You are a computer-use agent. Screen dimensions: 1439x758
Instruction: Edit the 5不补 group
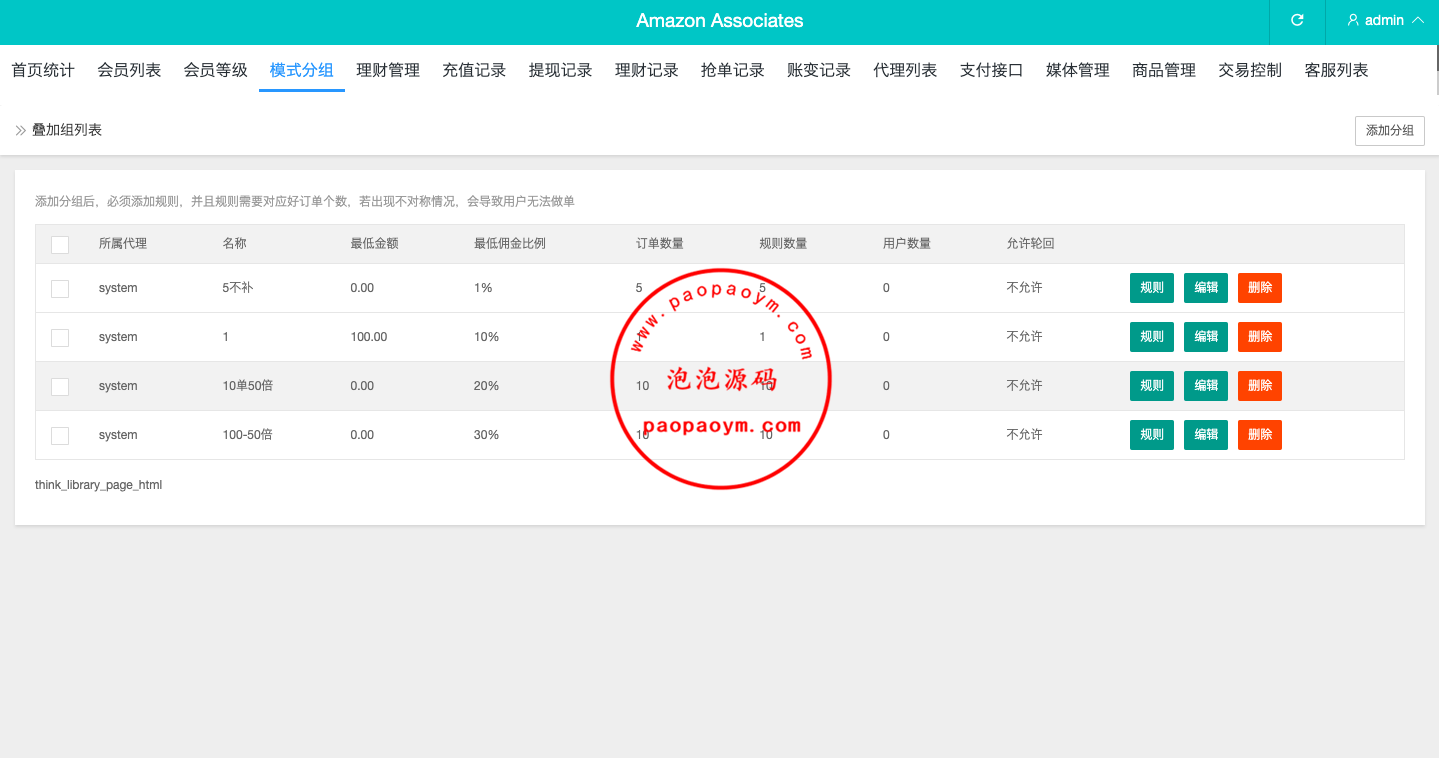click(1206, 288)
